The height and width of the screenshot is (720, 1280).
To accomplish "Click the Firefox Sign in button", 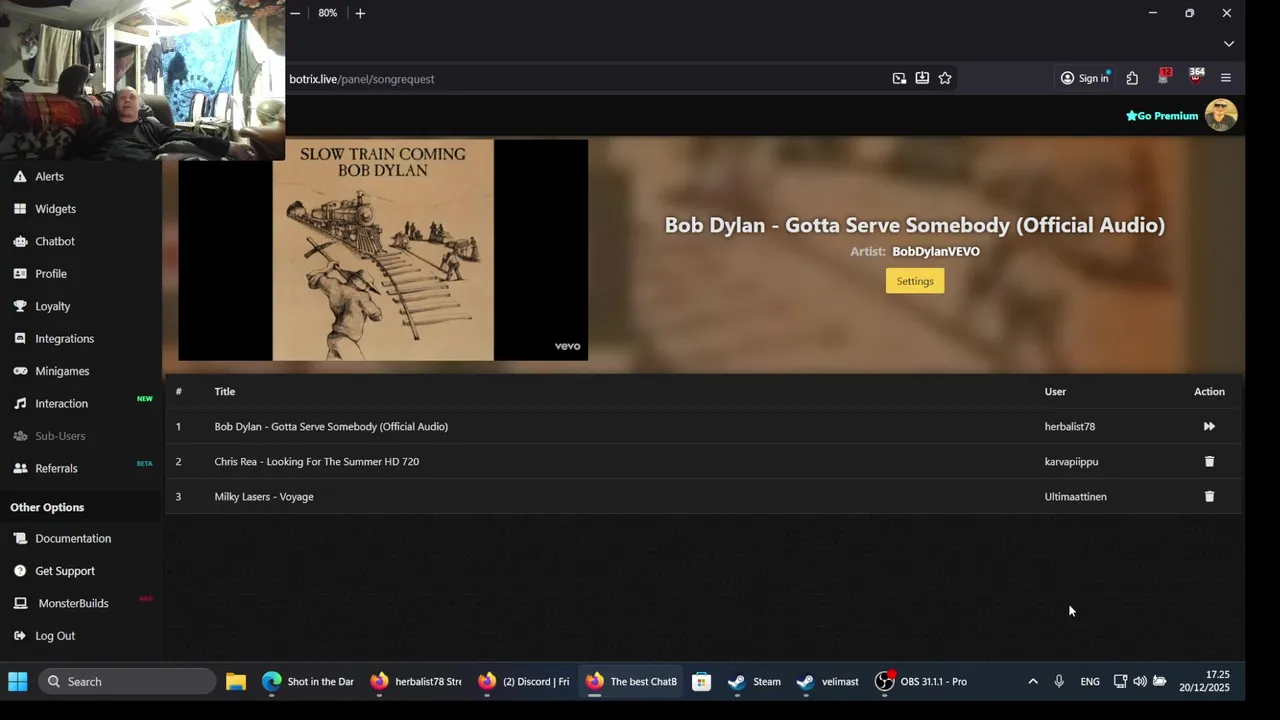I will click(1085, 78).
